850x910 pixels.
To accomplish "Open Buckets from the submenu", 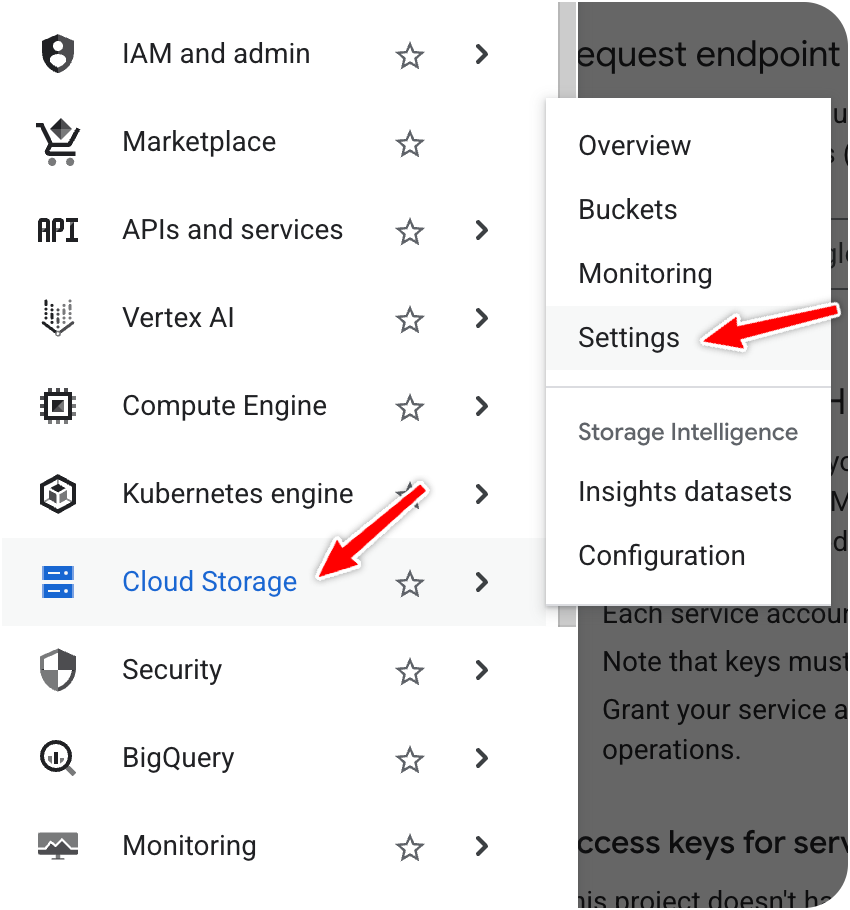I will [x=628, y=210].
